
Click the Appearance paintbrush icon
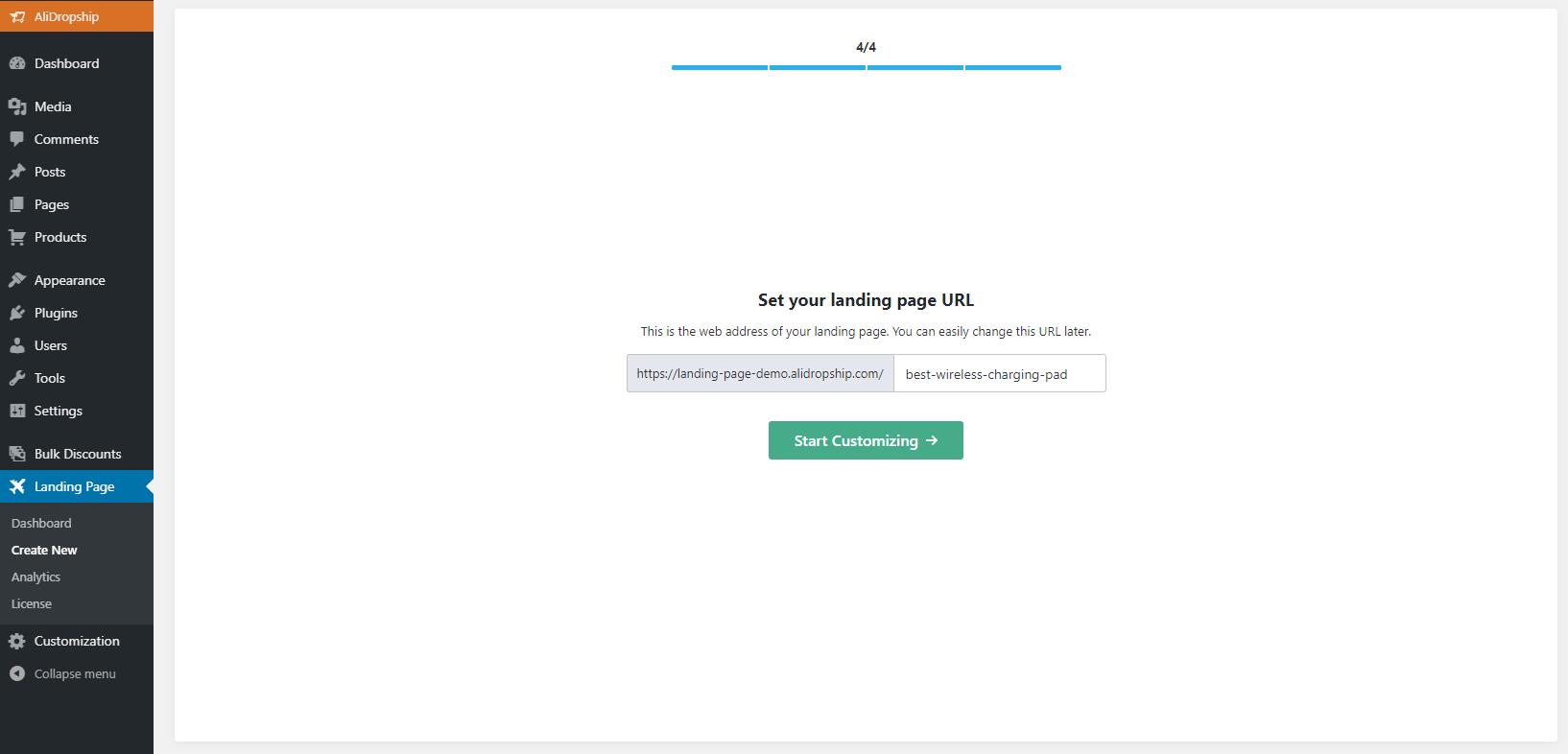click(17, 280)
